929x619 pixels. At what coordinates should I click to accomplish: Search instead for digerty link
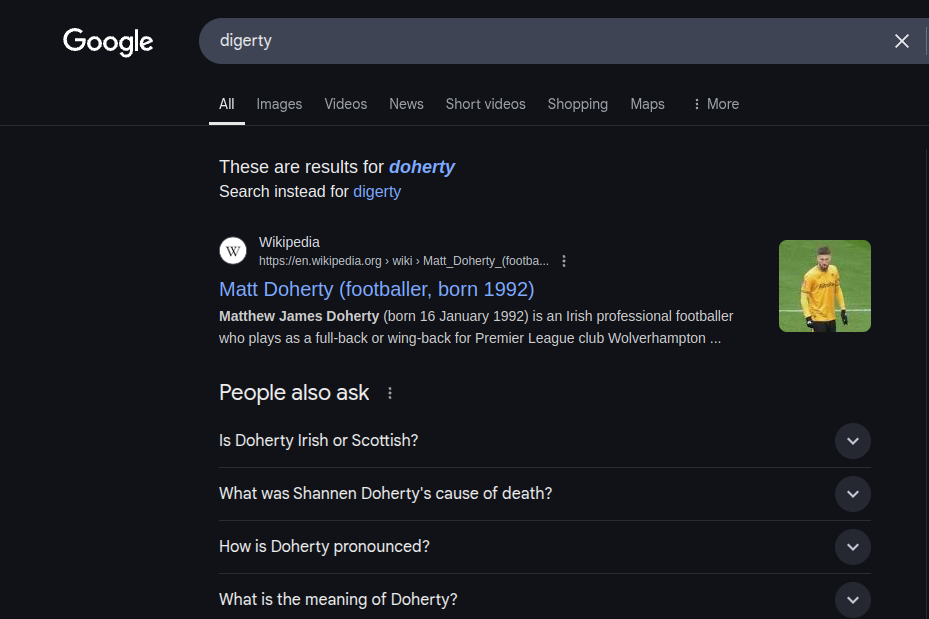click(x=377, y=192)
